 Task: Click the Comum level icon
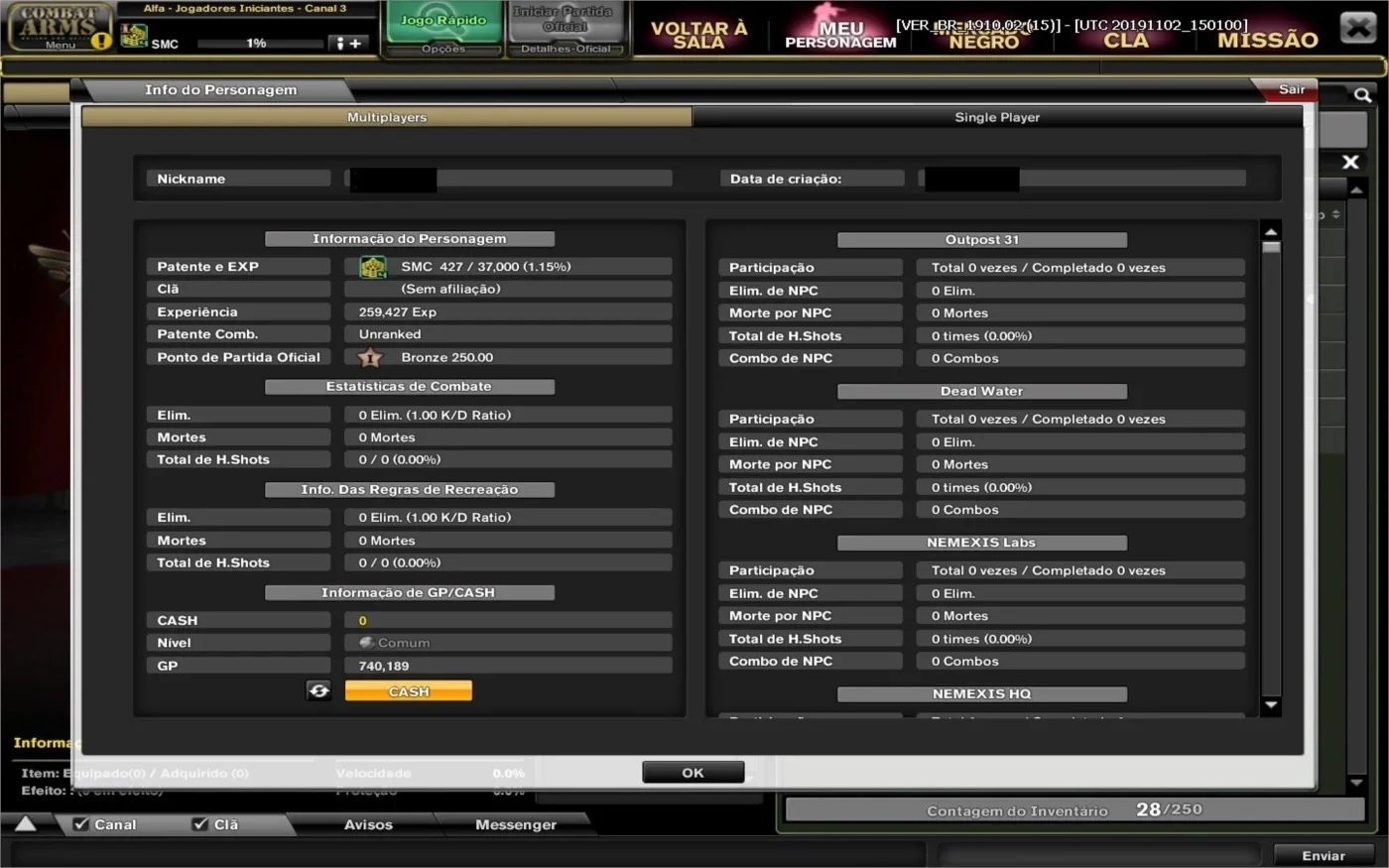pos(366,643)
